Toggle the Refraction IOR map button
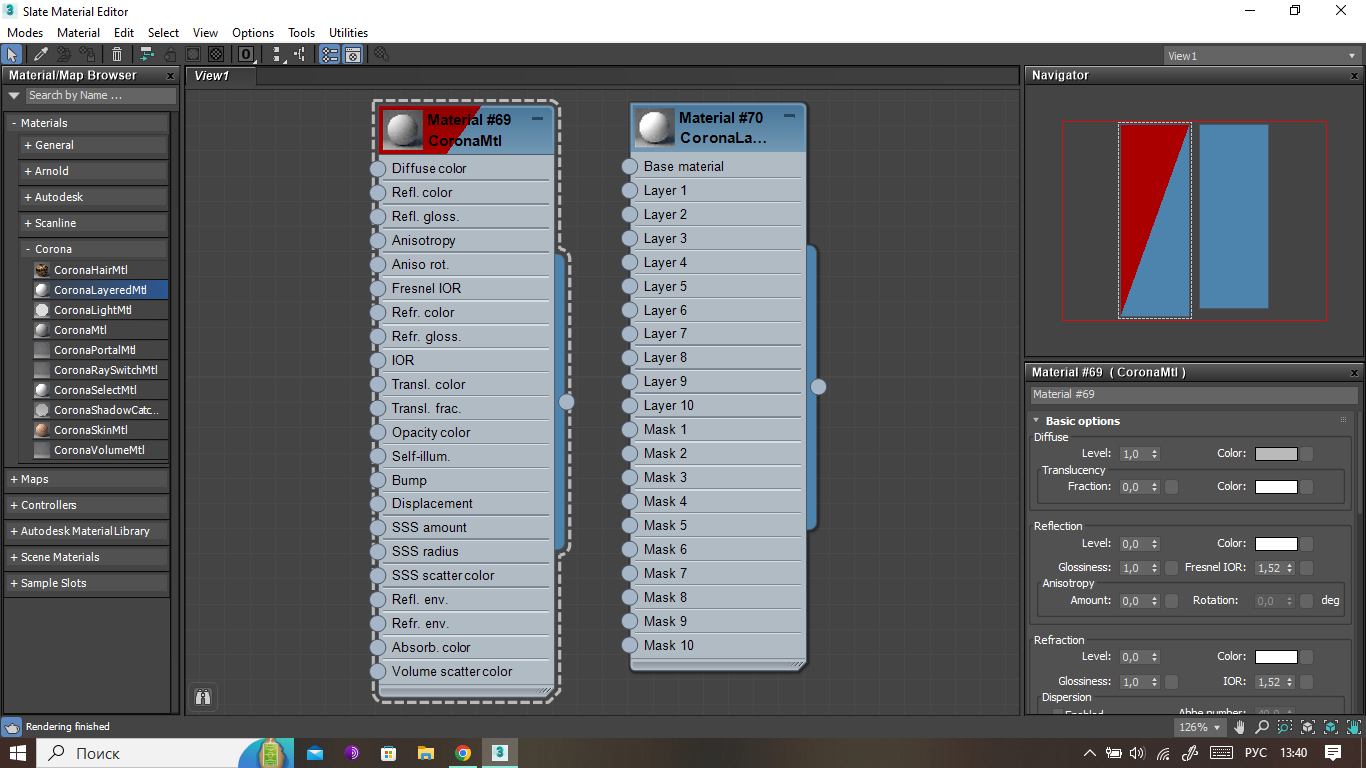 tap(1307, 682)
